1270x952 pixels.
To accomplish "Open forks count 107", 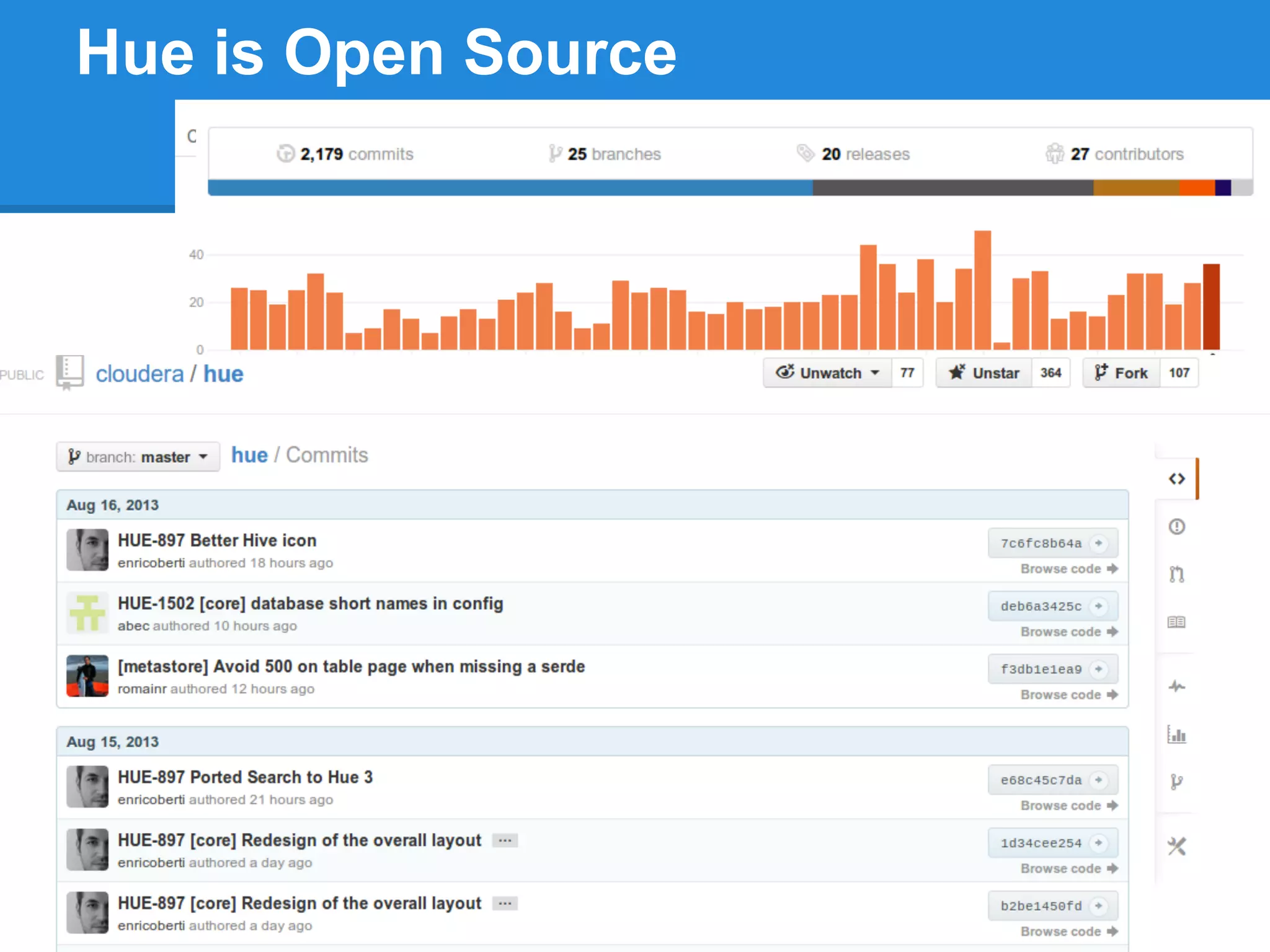I will pyautogui.click(x=1179, y=373).
